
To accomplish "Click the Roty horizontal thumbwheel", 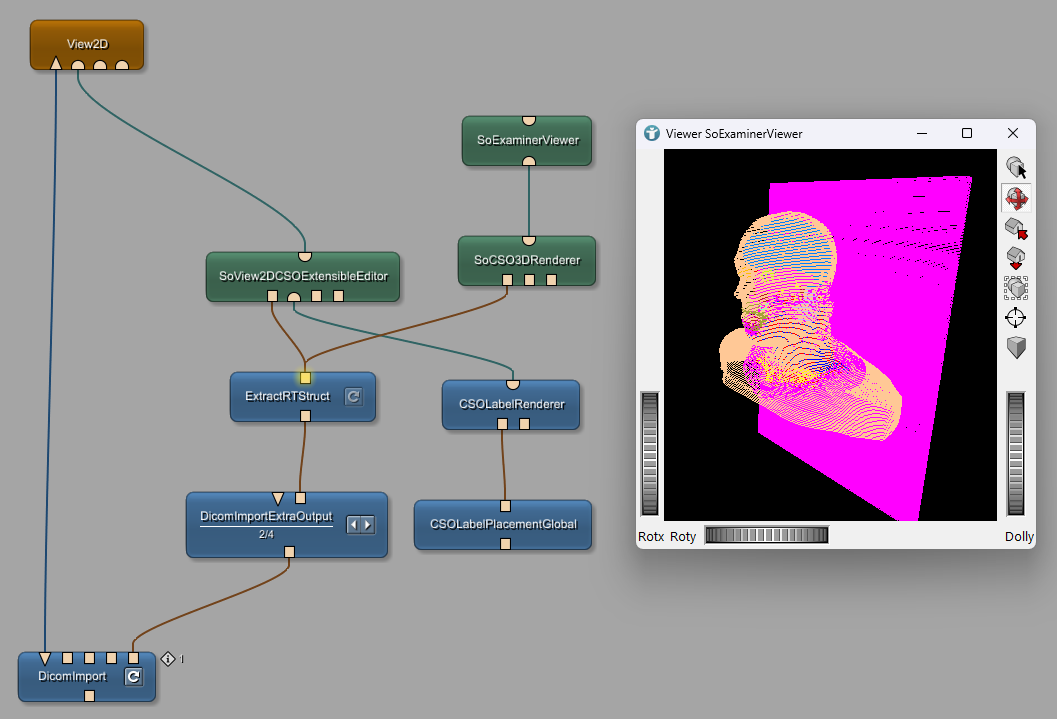I will 766,535.
